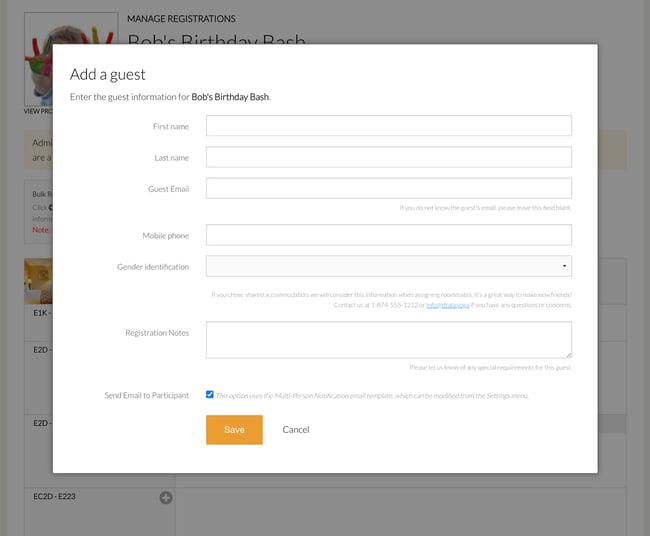
Task: Click the dropdown arrow in Gender identification
Action: pyautogui.click(x=564, y=266)
